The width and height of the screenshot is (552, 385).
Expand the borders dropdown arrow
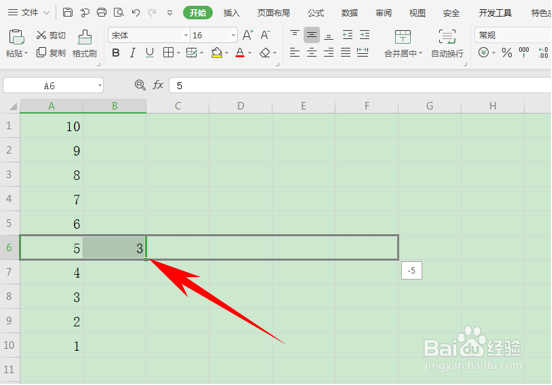point(178,53)
